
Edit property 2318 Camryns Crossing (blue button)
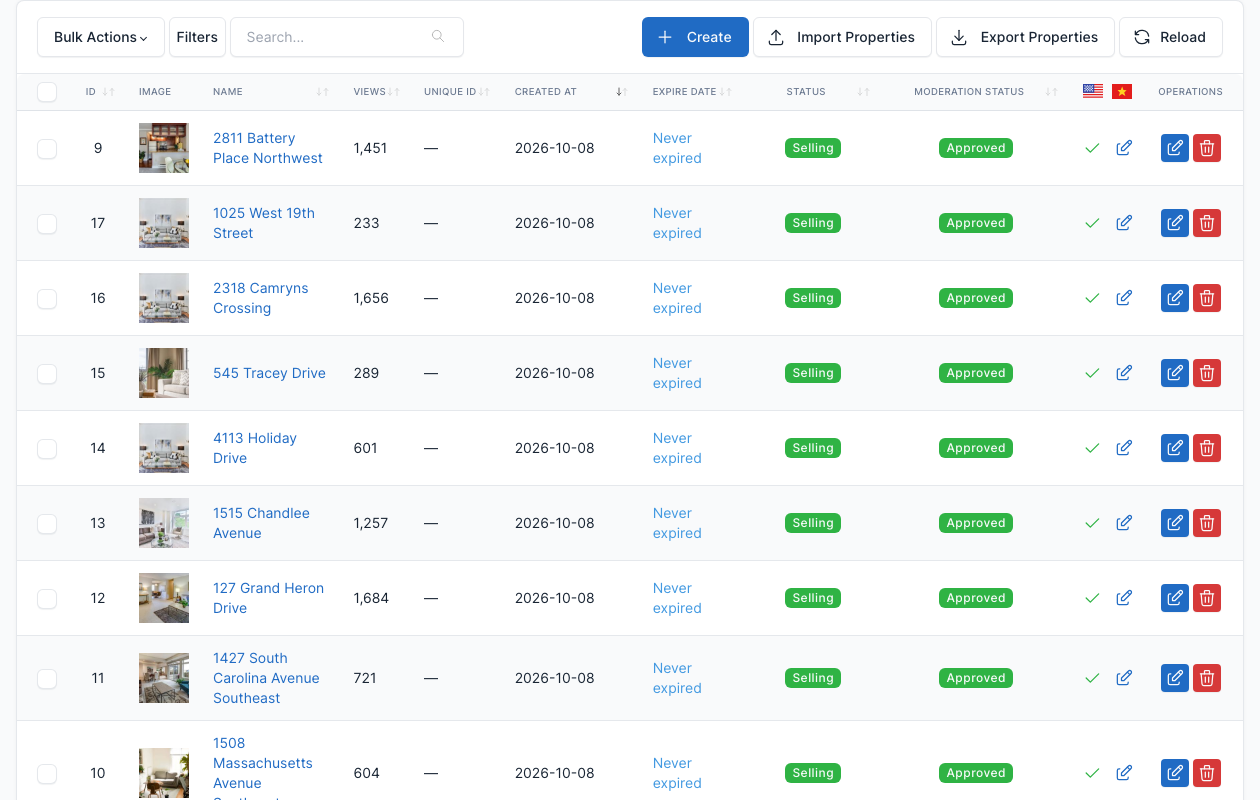pos(1175,298)
